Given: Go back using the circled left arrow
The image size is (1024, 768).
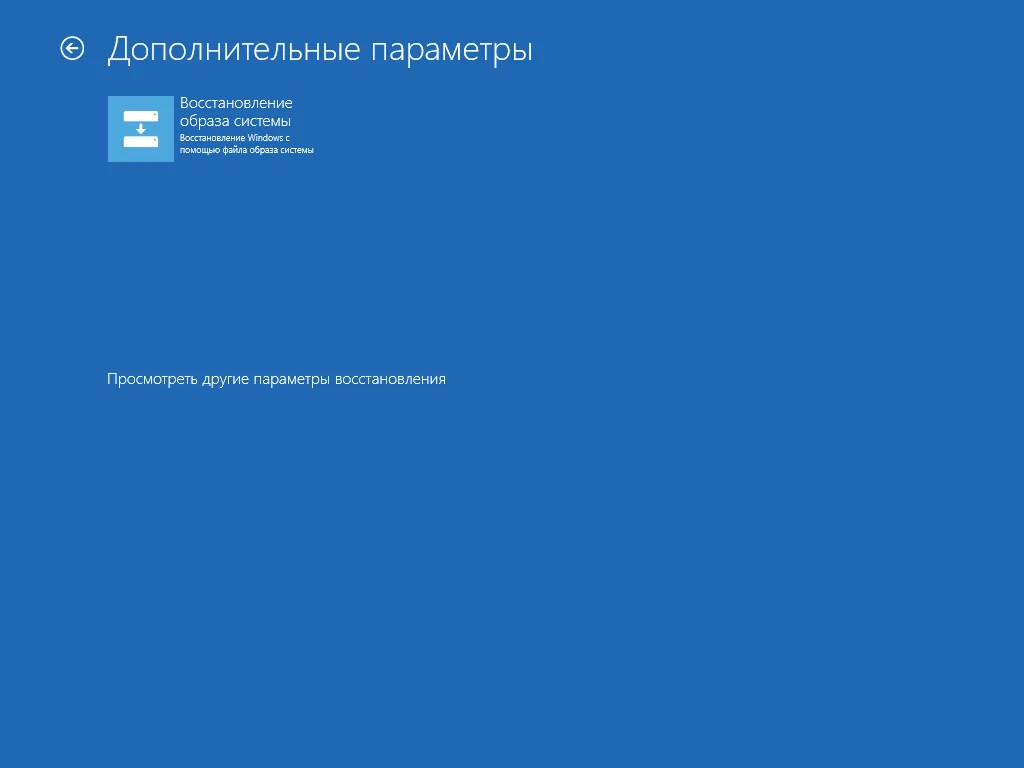Looking at the screenshot, I should click(x=72, y=49).
